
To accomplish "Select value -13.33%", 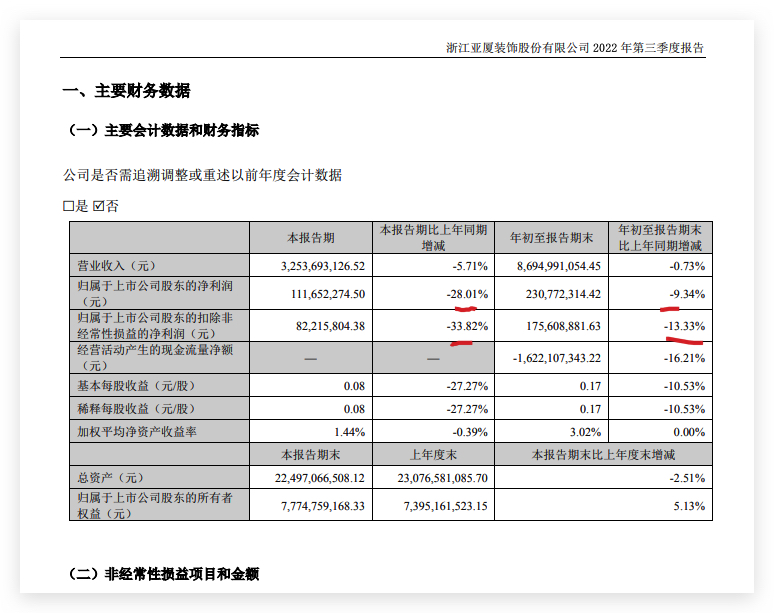I will pos(684,326).
